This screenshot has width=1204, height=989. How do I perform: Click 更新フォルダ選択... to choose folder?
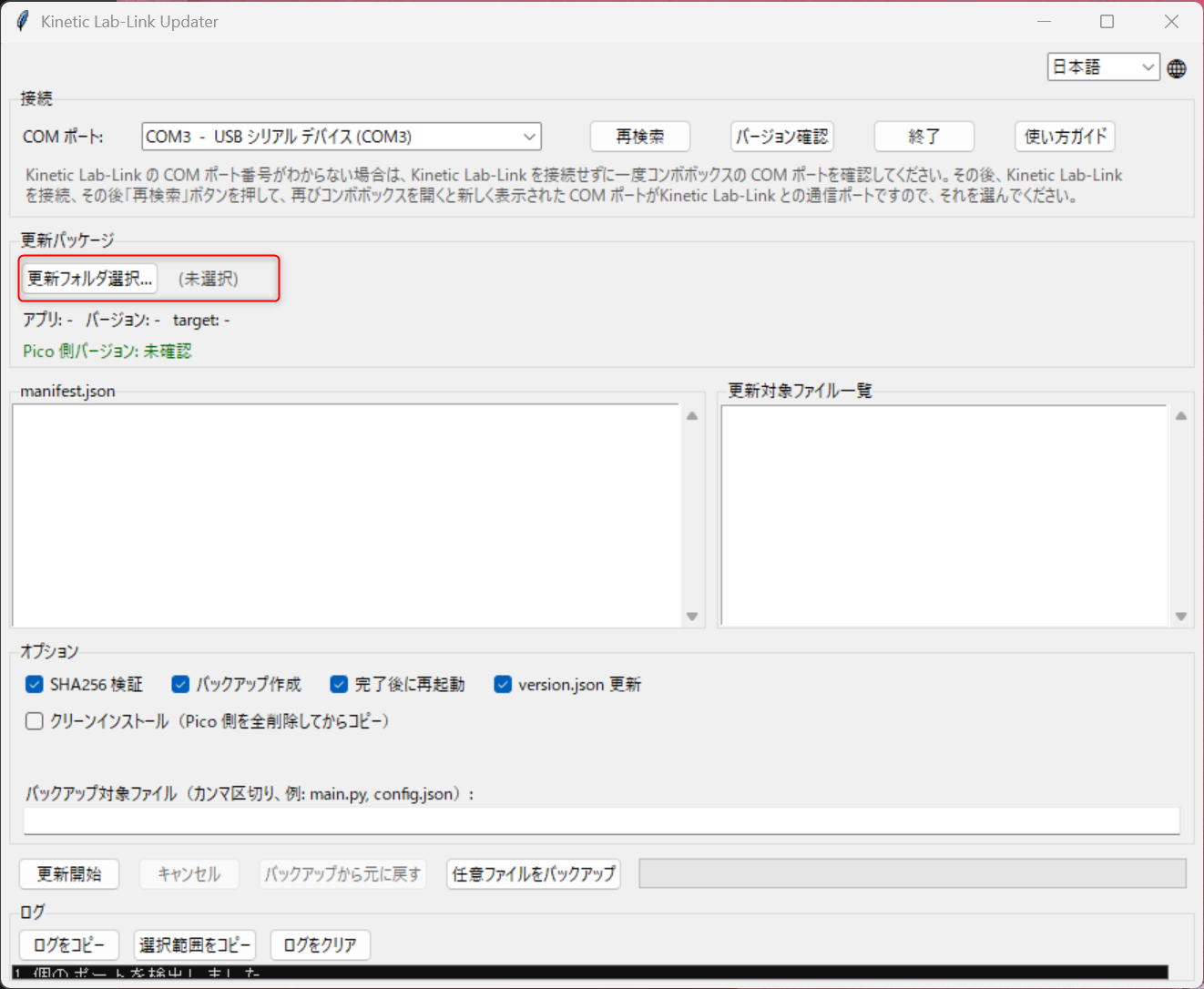click(x=89, y=279)
